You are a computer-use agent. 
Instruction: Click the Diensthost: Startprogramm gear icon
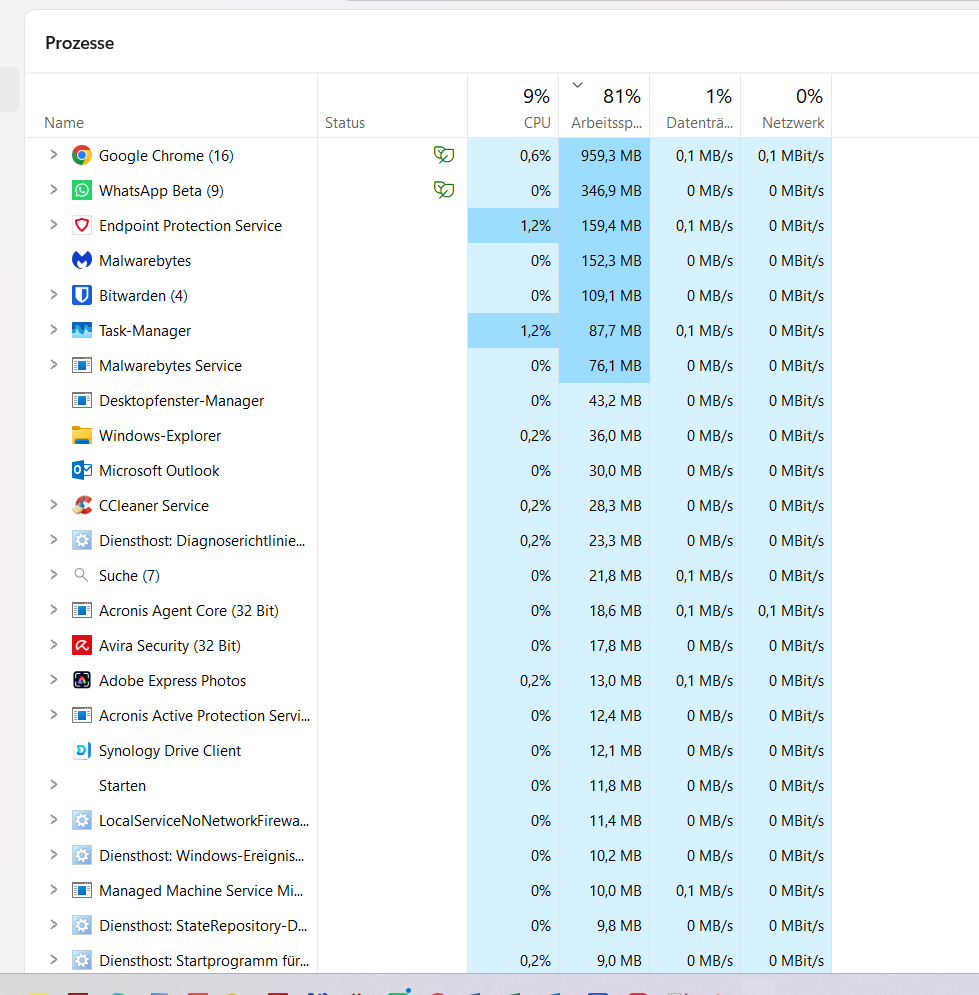point(81,960)
